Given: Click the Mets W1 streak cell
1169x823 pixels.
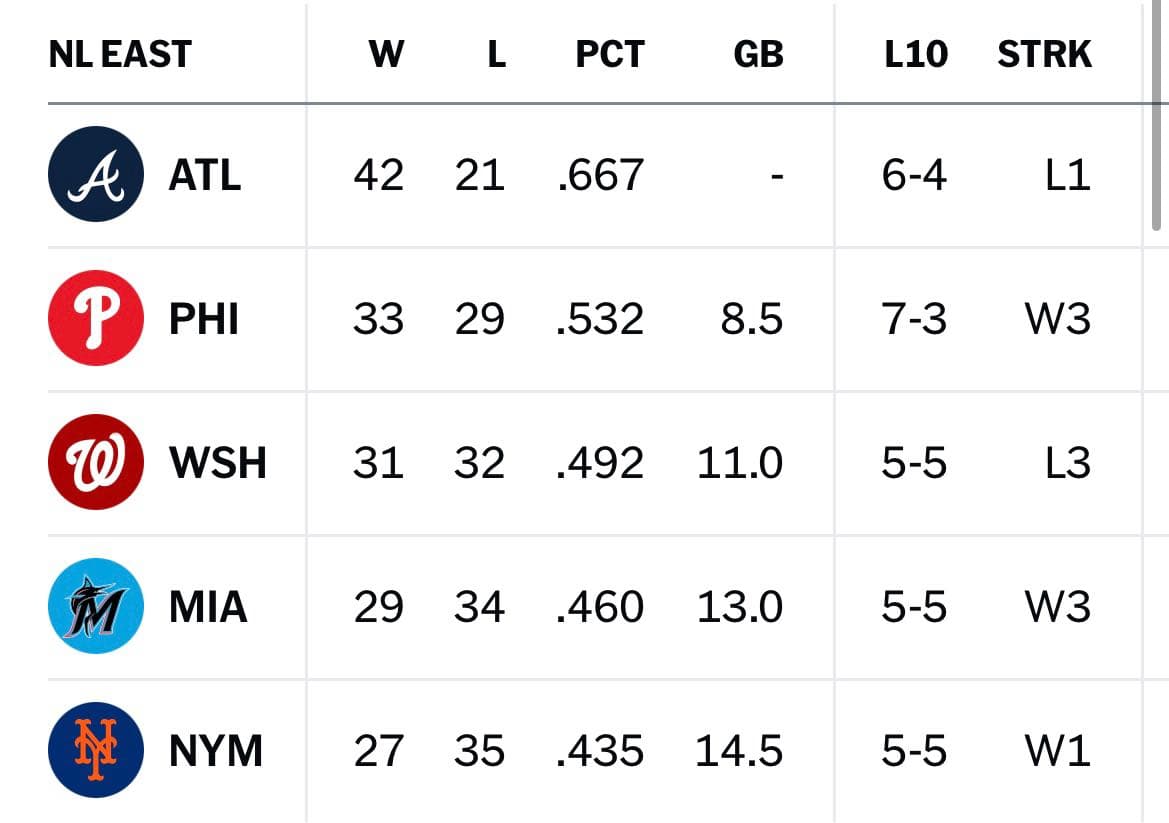Looking at the screenshot, I should coord(1058,751).
